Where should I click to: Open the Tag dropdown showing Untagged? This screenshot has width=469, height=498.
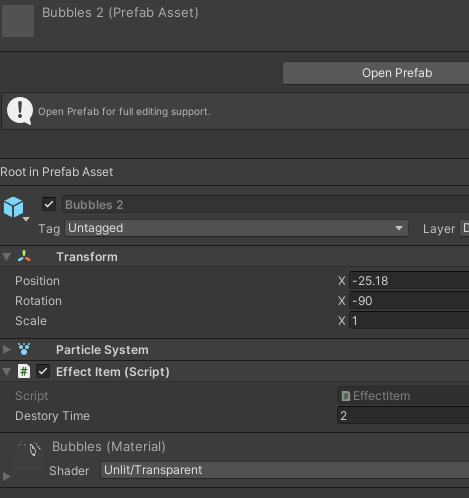coord(236,228)
